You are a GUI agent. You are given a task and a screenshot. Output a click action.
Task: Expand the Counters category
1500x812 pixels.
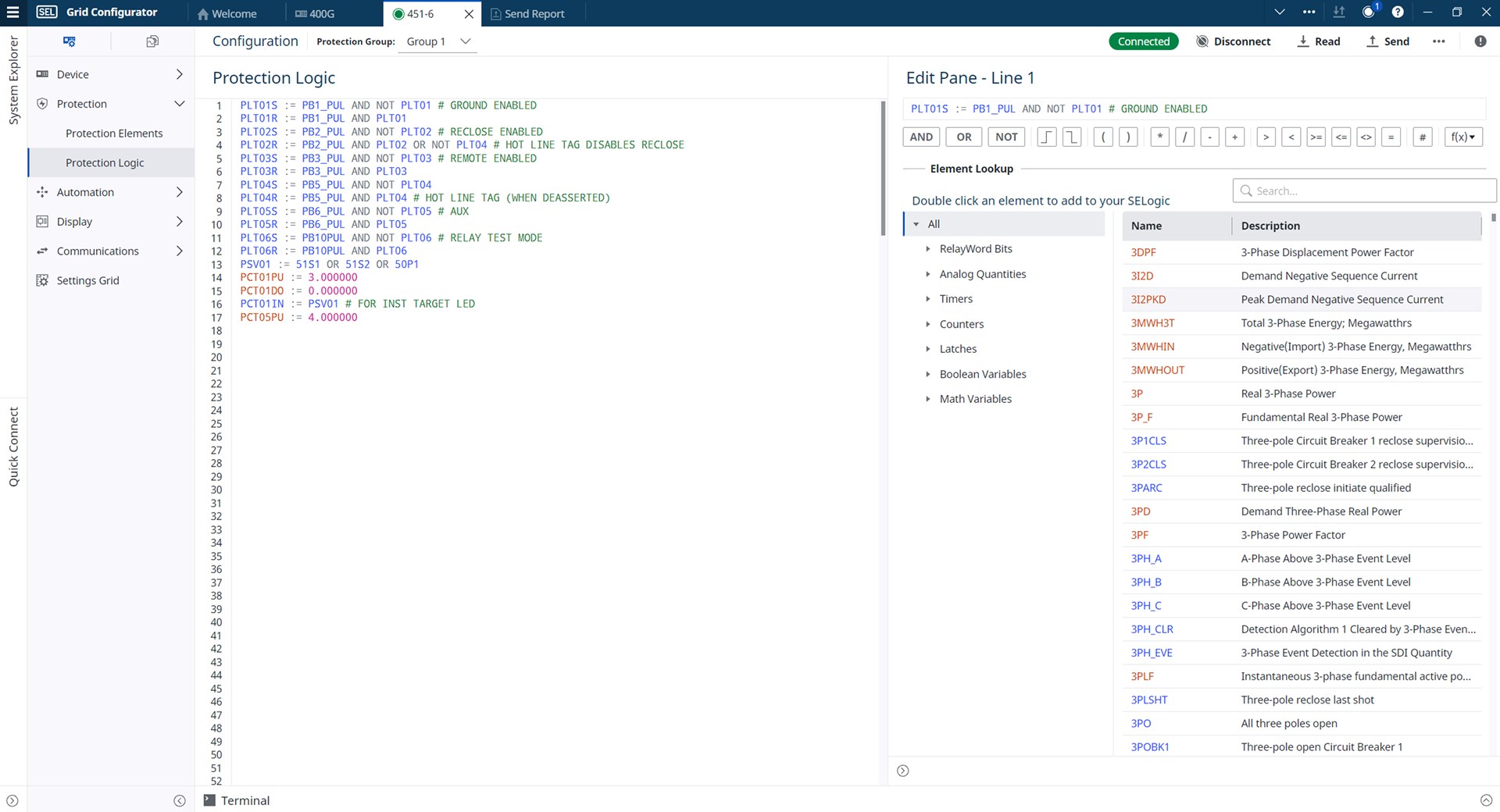(x=928, y=324)
